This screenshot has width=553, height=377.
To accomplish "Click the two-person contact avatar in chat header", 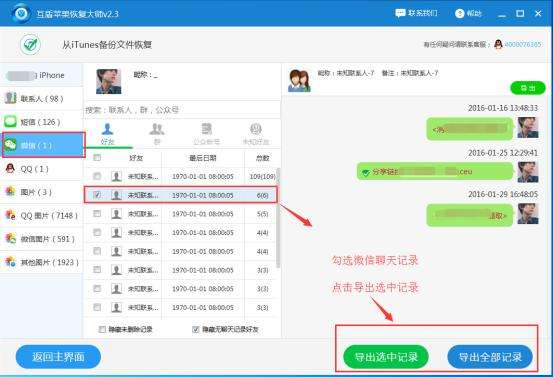I will [299, 81].
